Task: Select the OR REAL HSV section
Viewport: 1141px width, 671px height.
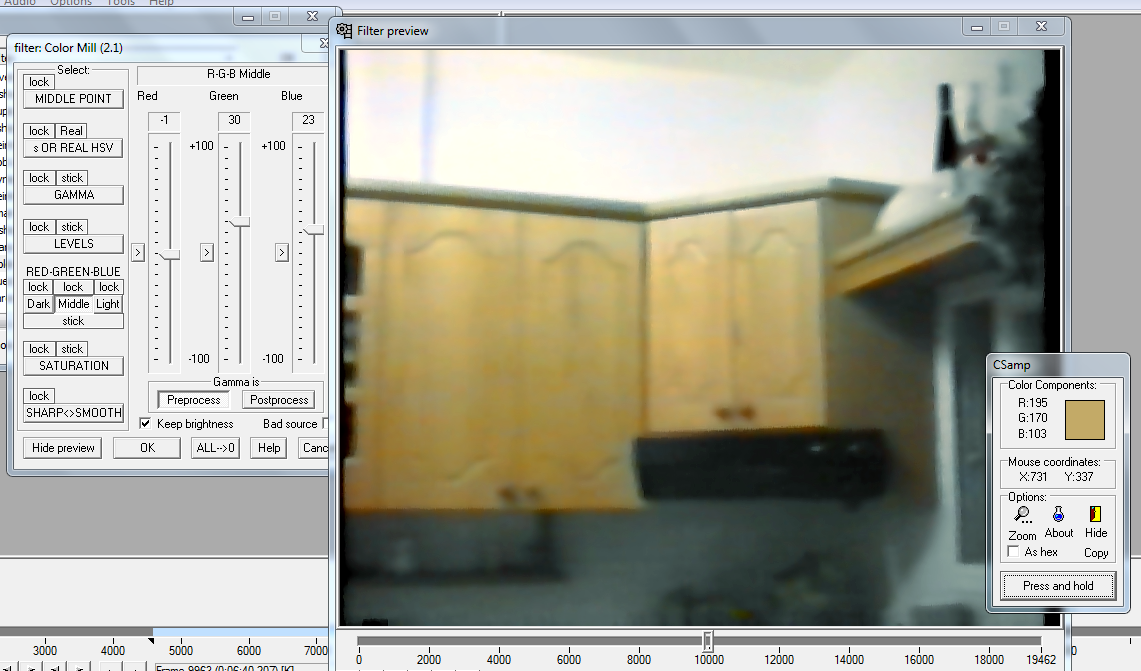Action: (73, 148)
